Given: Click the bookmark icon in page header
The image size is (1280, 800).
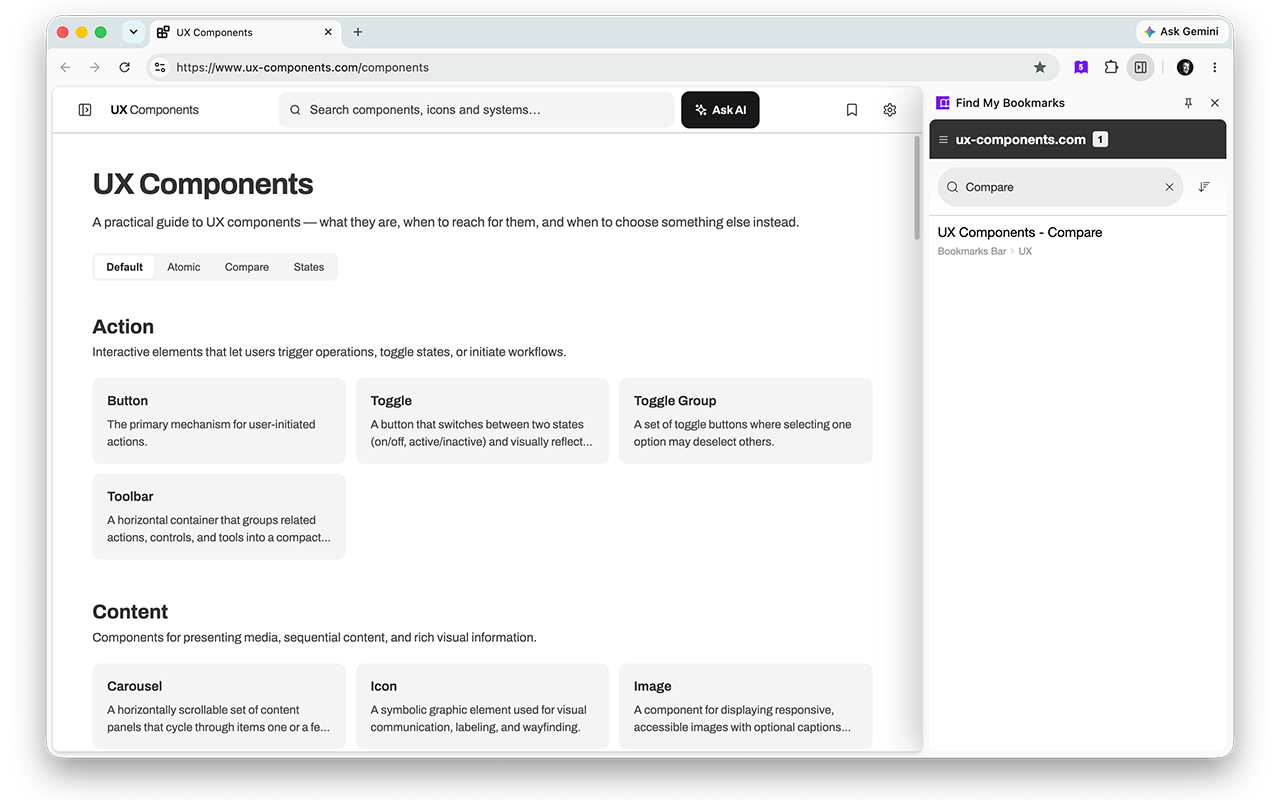Looking at the screenshot, I should tap(852, 110).
